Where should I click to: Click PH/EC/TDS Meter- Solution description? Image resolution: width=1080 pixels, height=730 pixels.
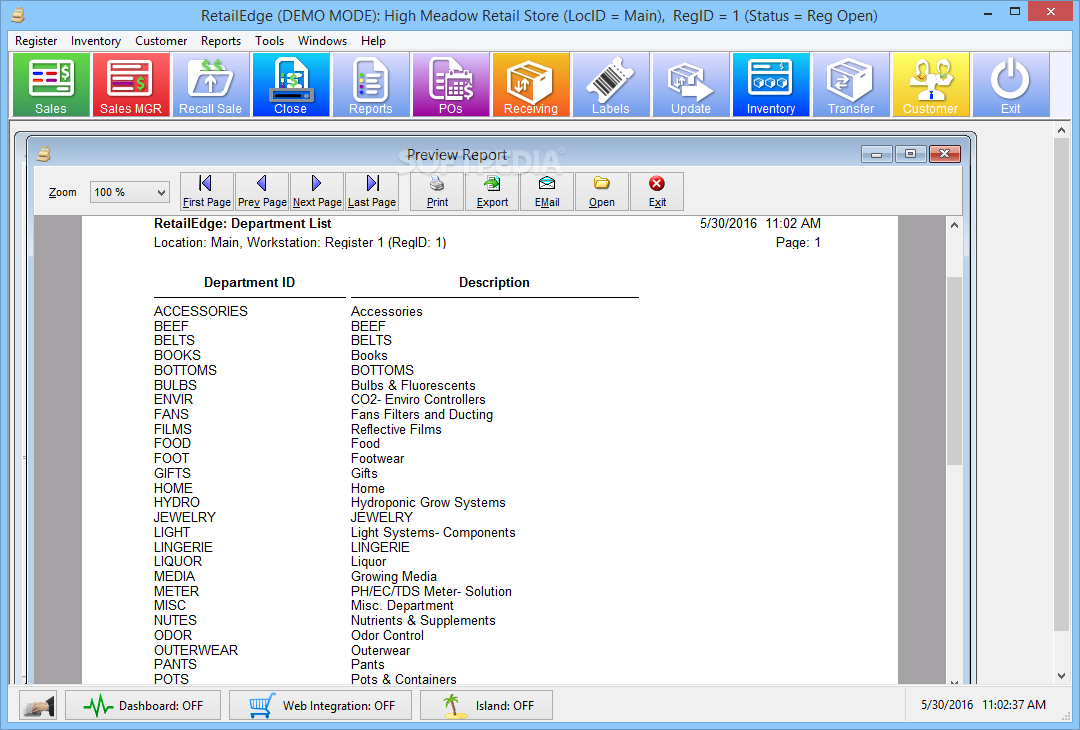pos(431,592)
